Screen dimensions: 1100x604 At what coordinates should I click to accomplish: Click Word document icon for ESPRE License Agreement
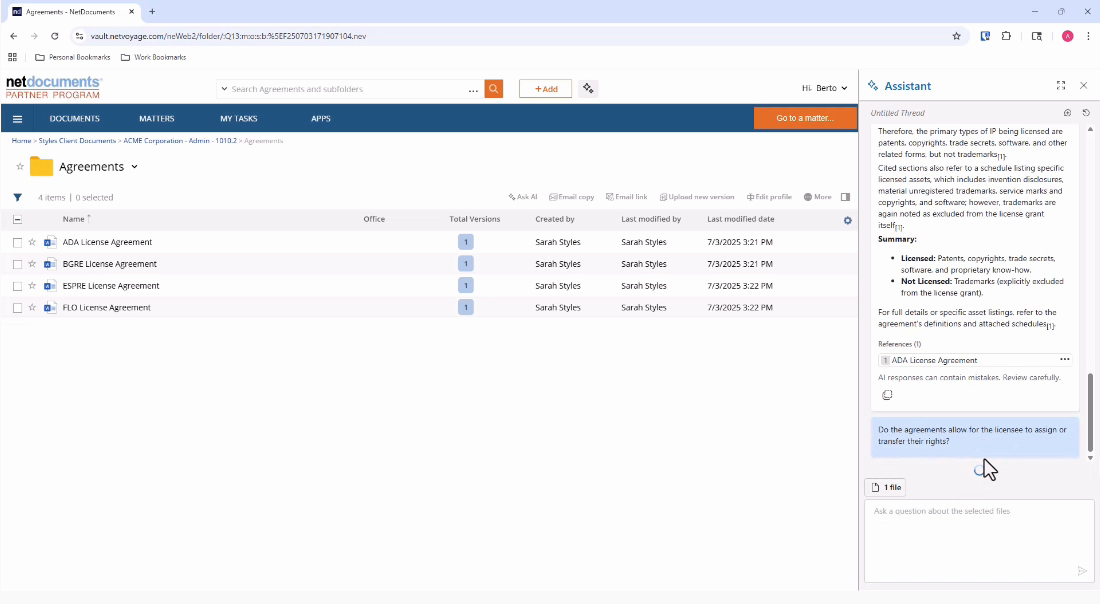coord(50,286)
